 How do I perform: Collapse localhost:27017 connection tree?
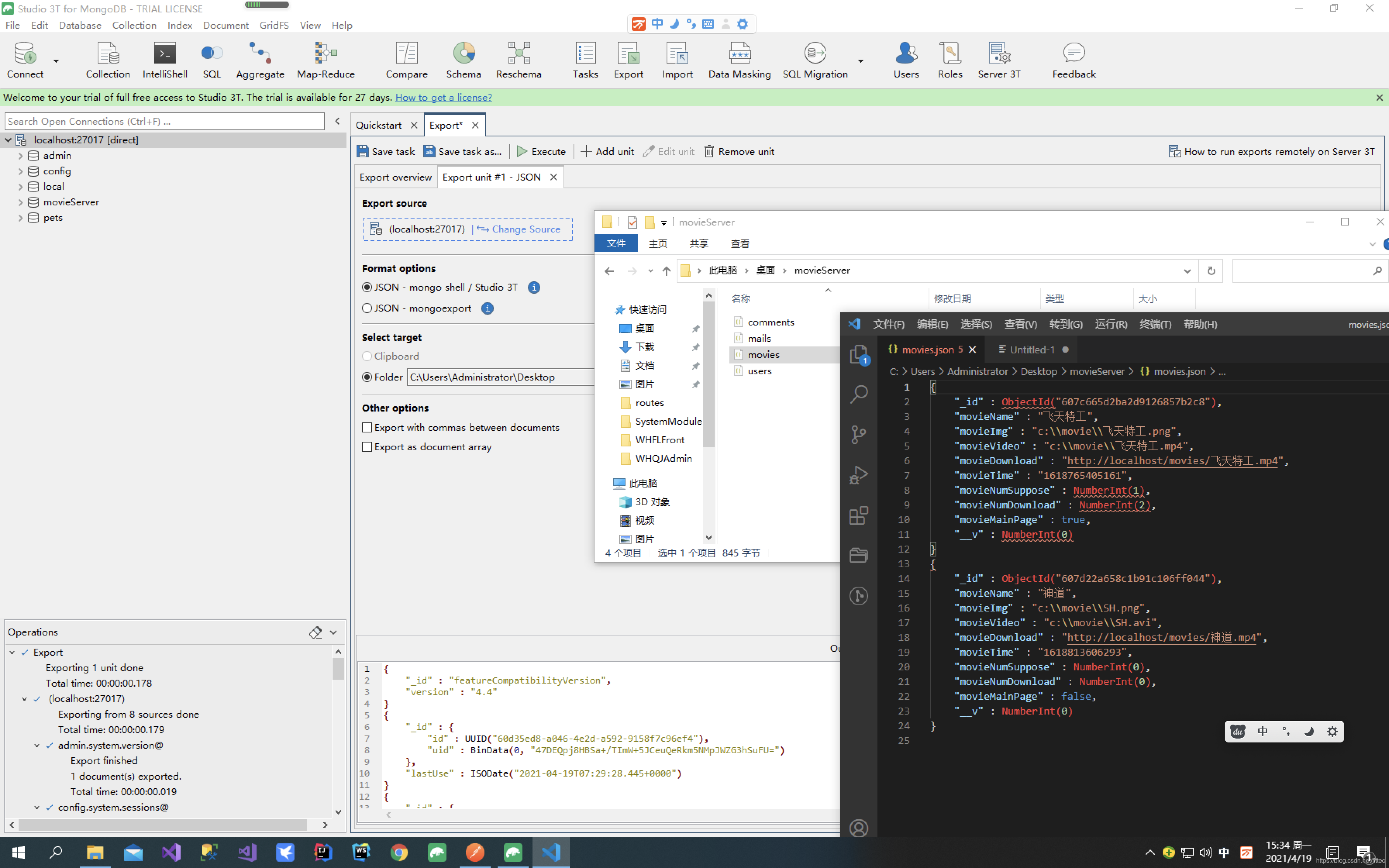[x=8, y=139]
